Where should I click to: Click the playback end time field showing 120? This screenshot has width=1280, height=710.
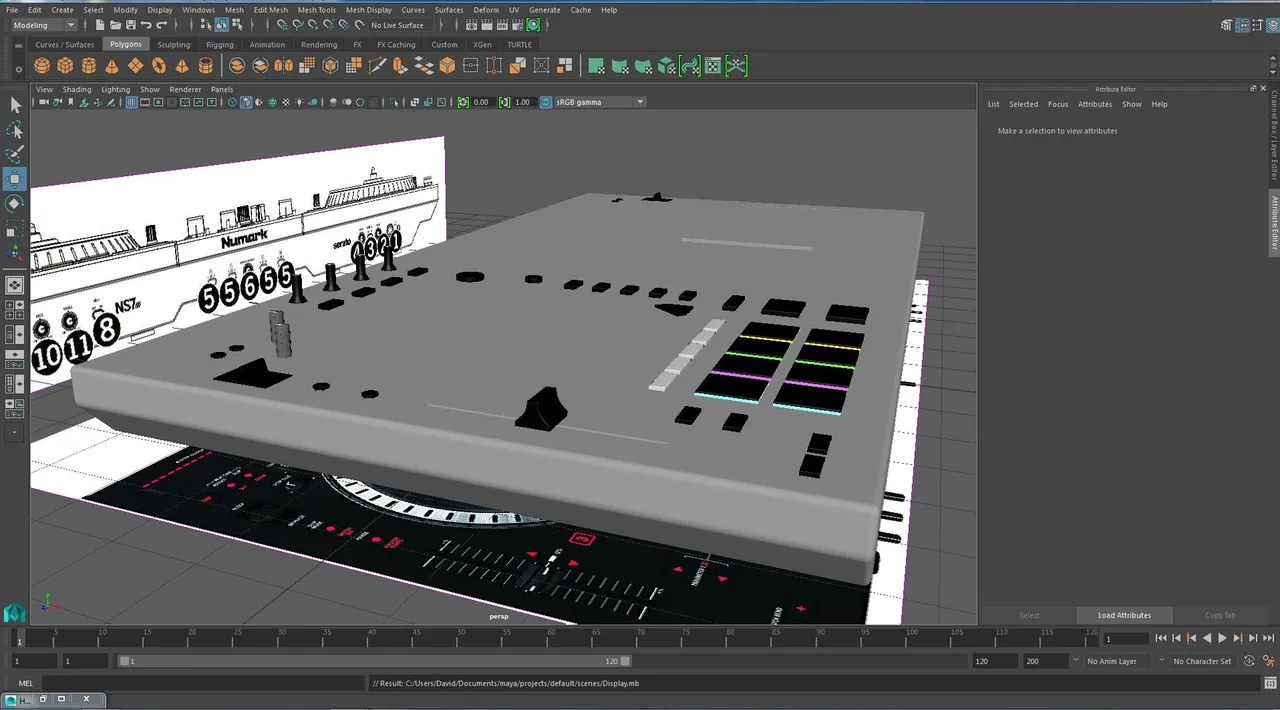click(994, 661)
